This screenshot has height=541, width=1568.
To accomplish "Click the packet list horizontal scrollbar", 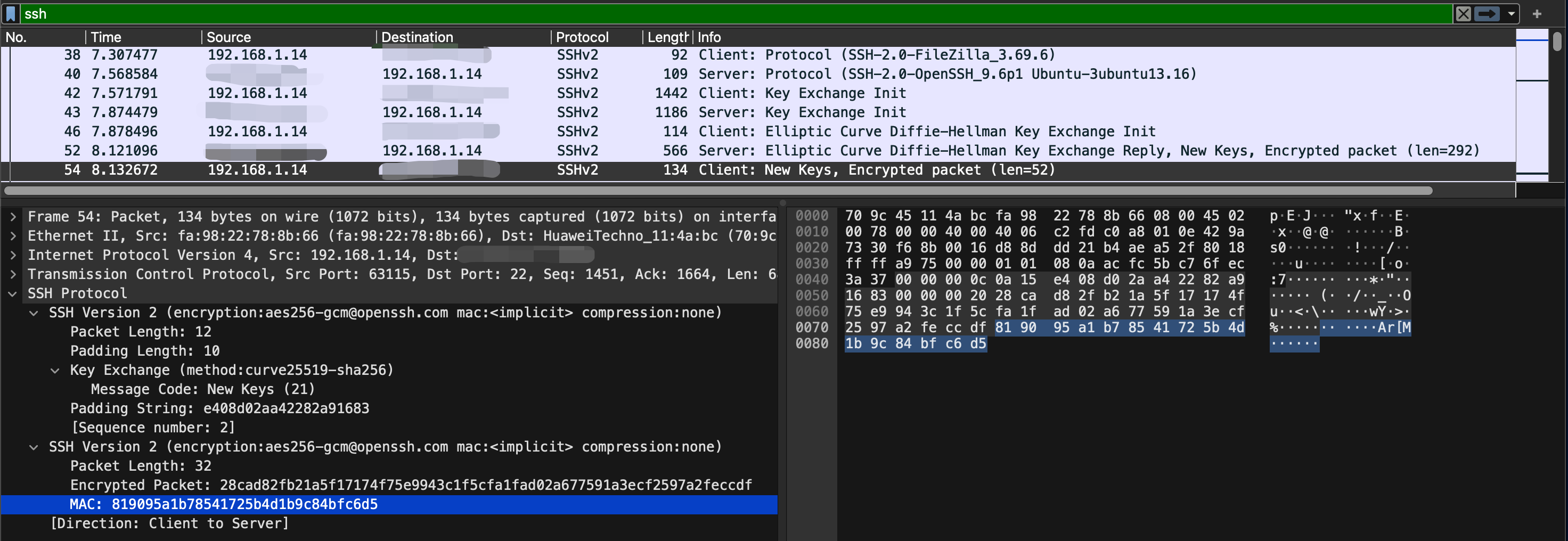I will click(718, 191).
